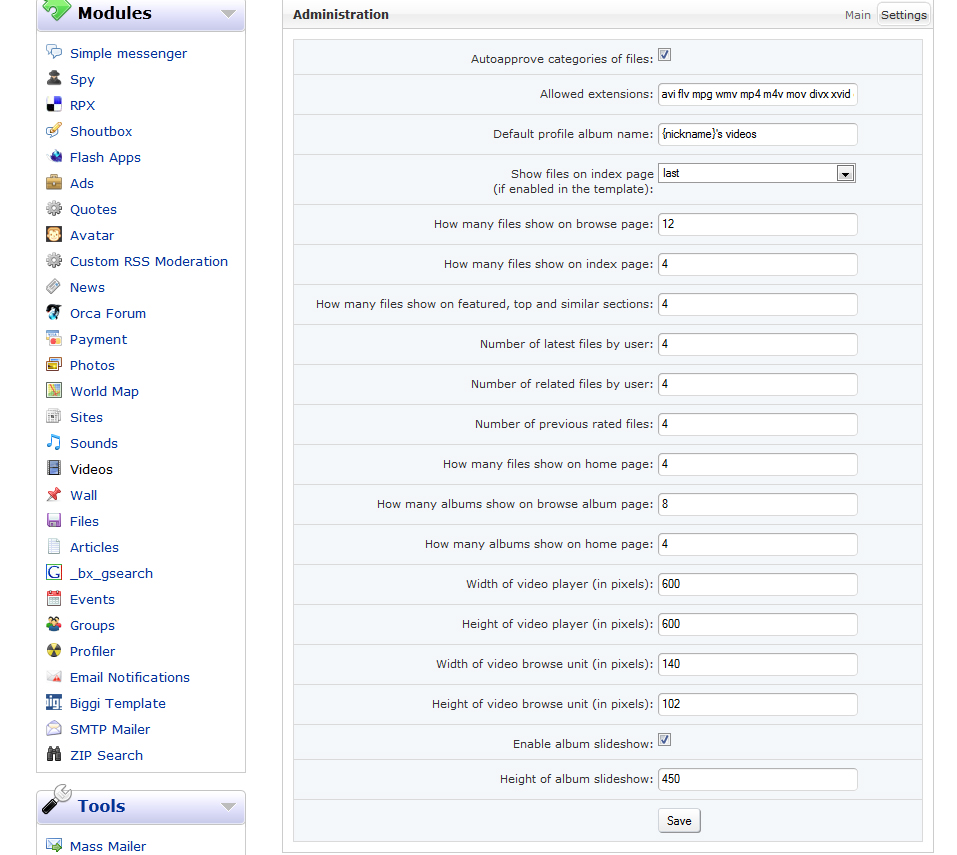
Task: Click the Width of video player field
Action: [757, 584]
